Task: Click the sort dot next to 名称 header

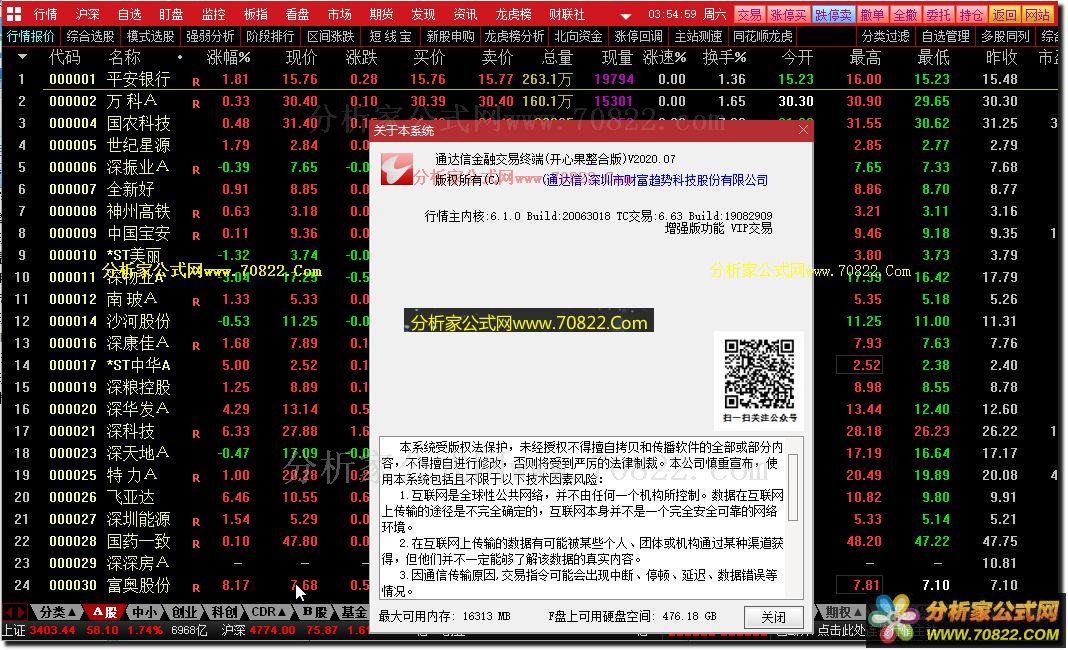Action: (180, 57)
